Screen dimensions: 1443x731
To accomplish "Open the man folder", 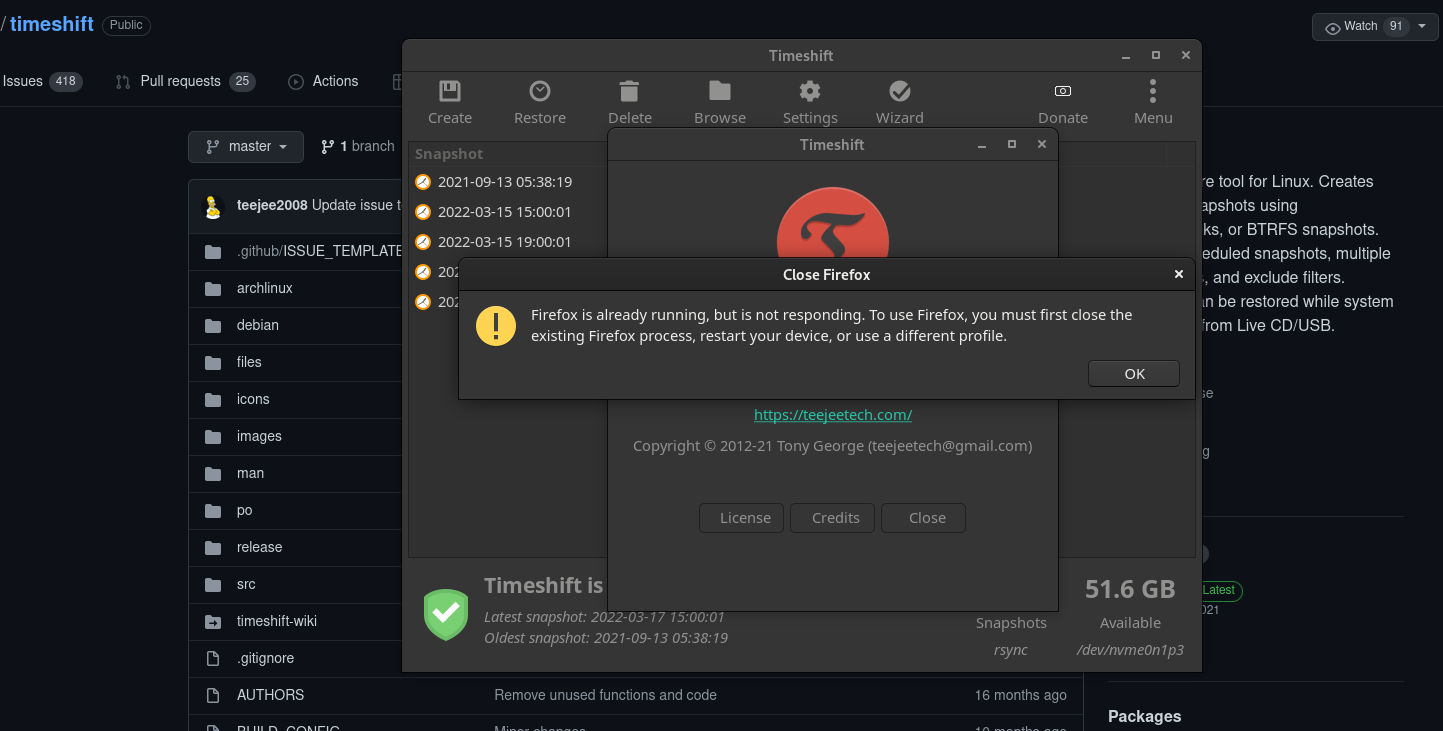I will point(250,473).
